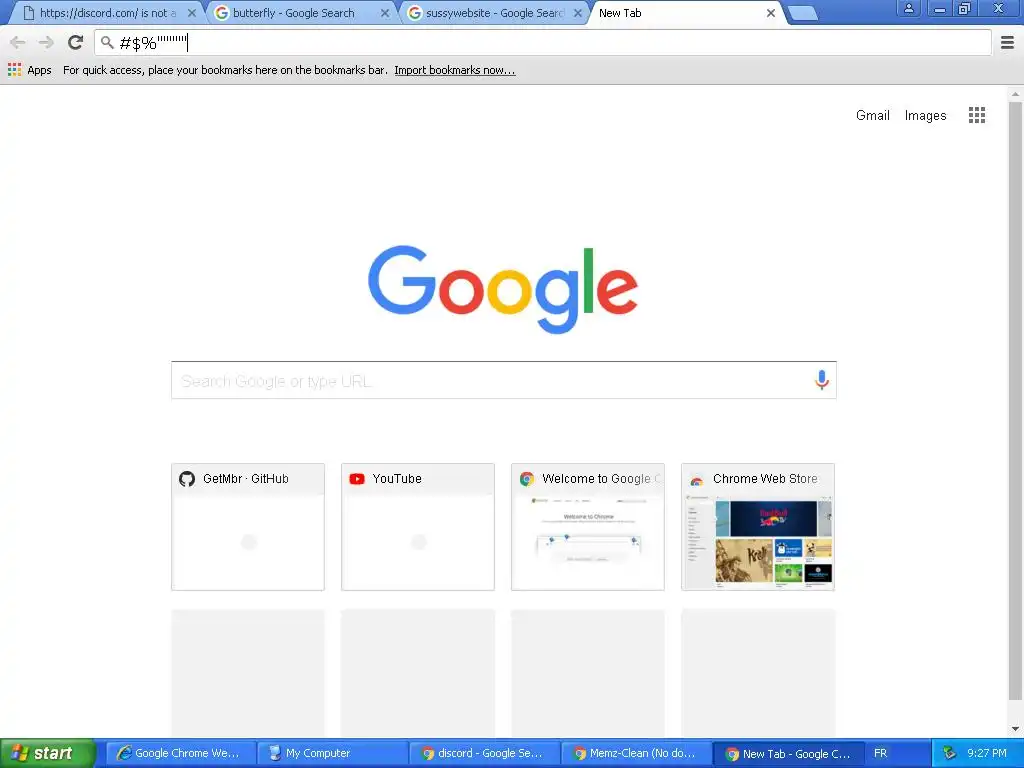Go forward with the forward arrow

[46, 43]
